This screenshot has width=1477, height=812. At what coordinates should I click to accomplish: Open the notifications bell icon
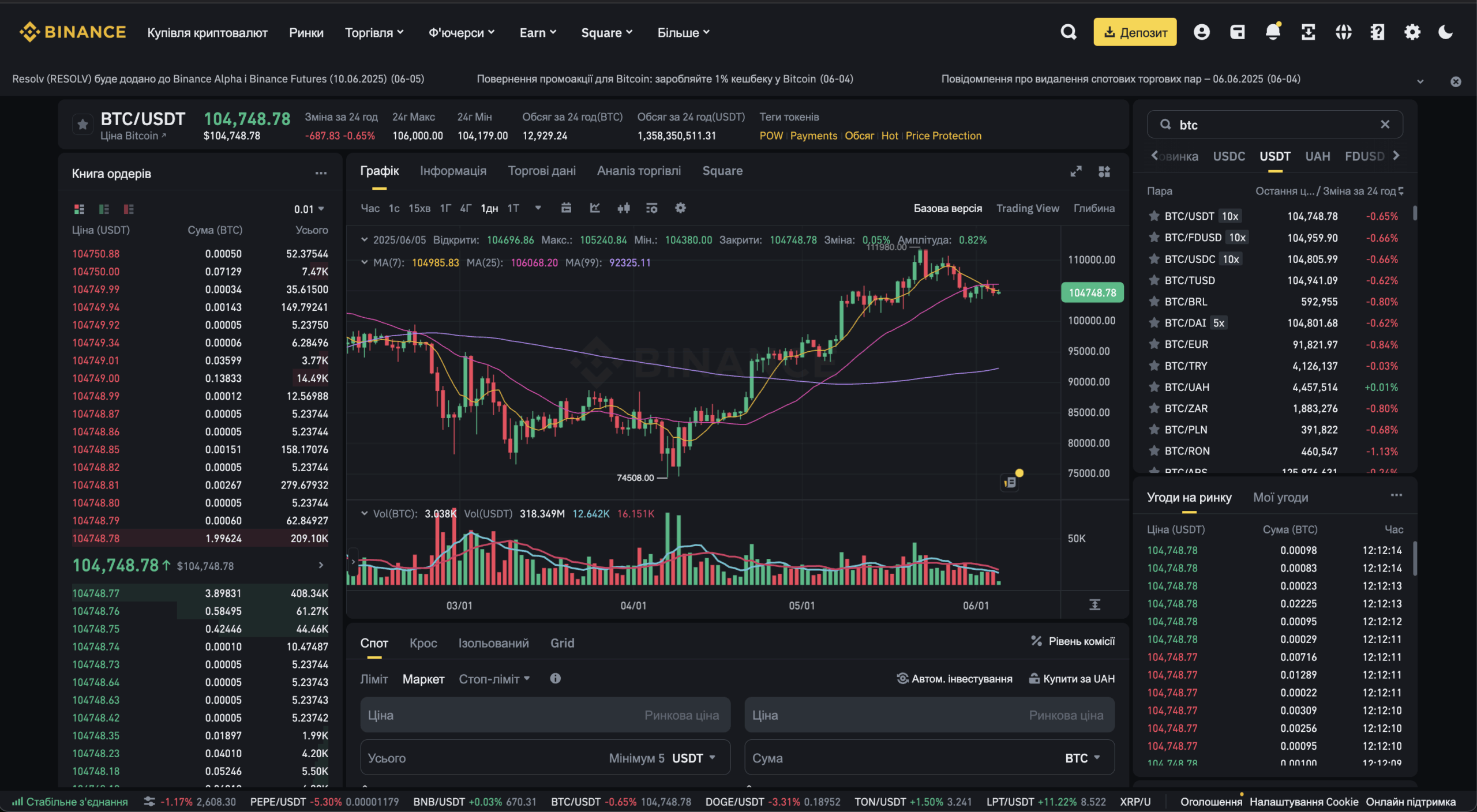pos(1273,32)
